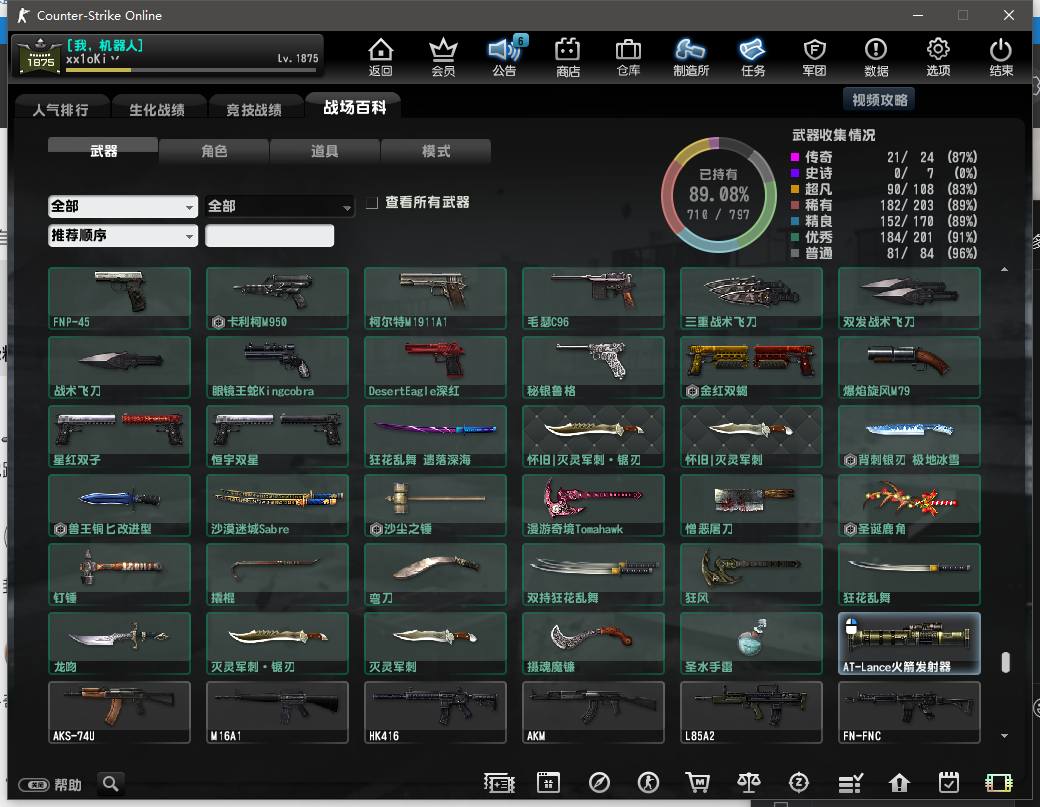Open the 任务 missions icon
Image resolution: width=1040 pixels, height=807 pixels.
(752, 57)
